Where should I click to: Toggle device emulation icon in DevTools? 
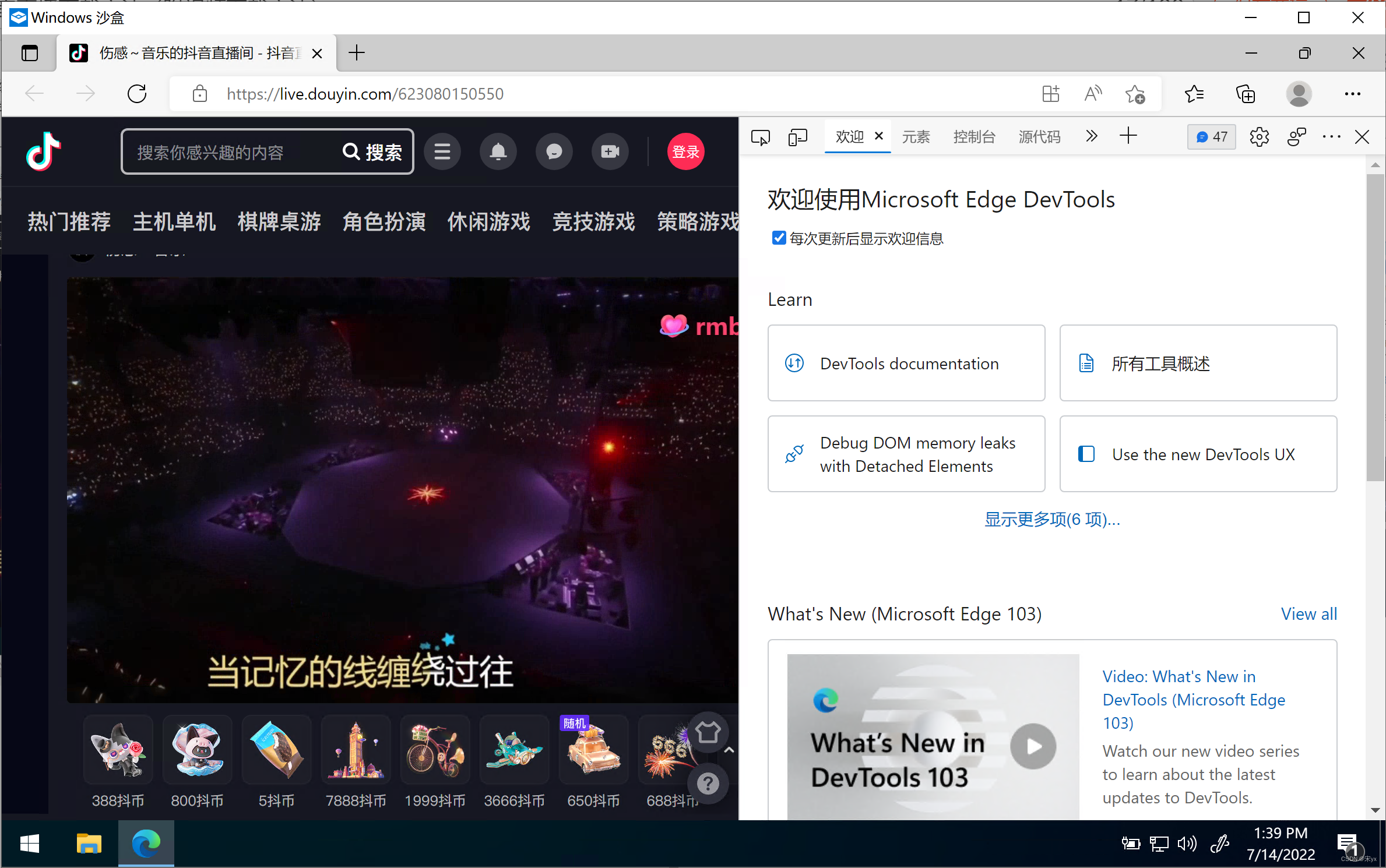797,137
